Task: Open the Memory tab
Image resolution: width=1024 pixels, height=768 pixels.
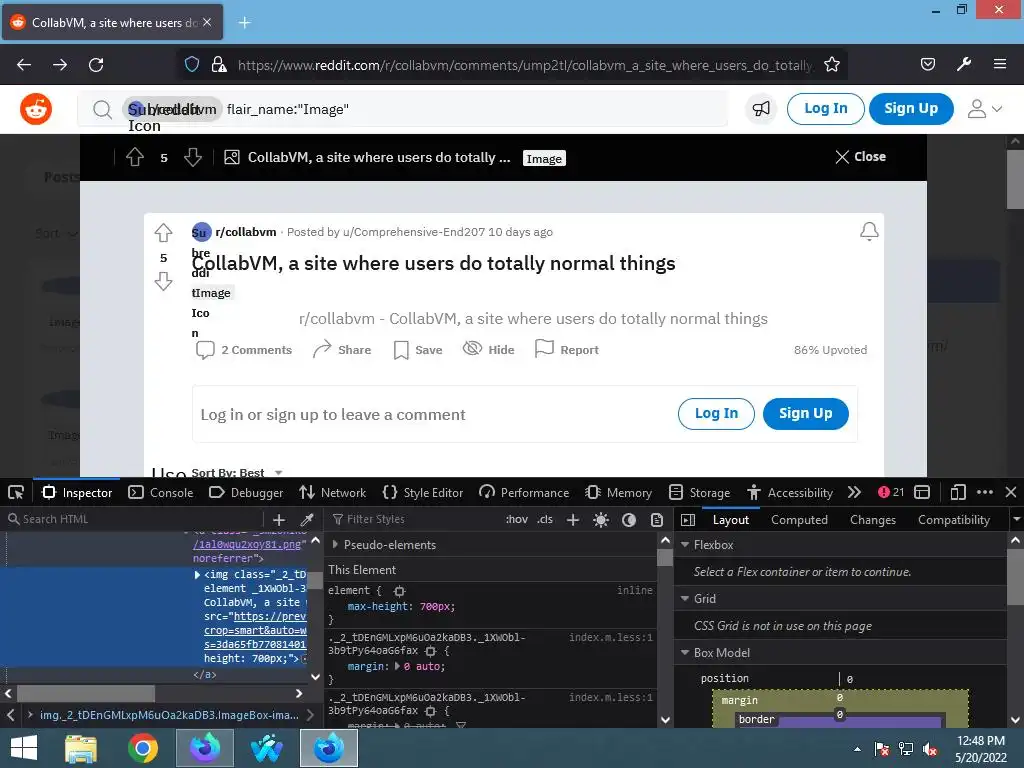Action: [619, 492]
